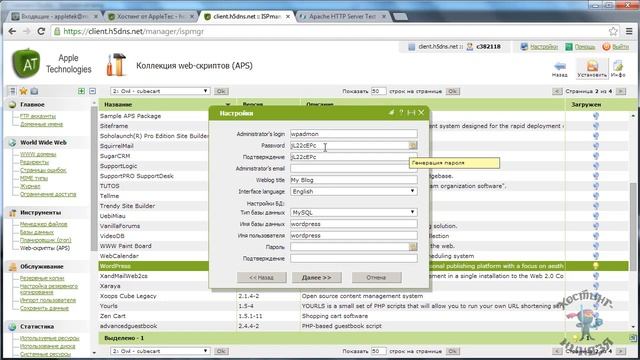Click into the Administrator's login field
This screenshot has width=640, height=360.
[354, 133]
